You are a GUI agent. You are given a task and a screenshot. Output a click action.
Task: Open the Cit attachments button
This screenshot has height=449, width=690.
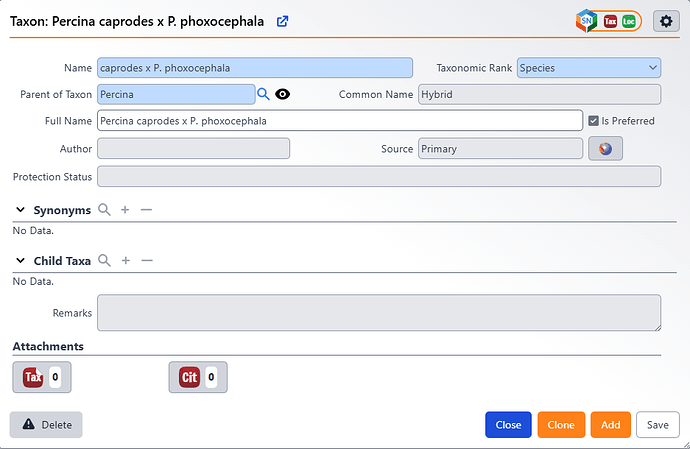[x=197, y=377]
